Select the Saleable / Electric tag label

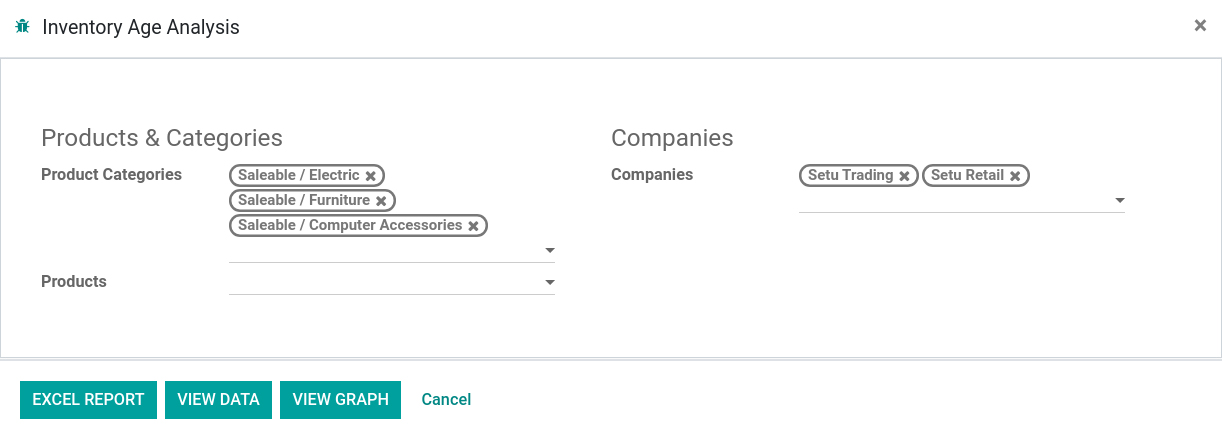pyautogui.click(x=298, y=175)
